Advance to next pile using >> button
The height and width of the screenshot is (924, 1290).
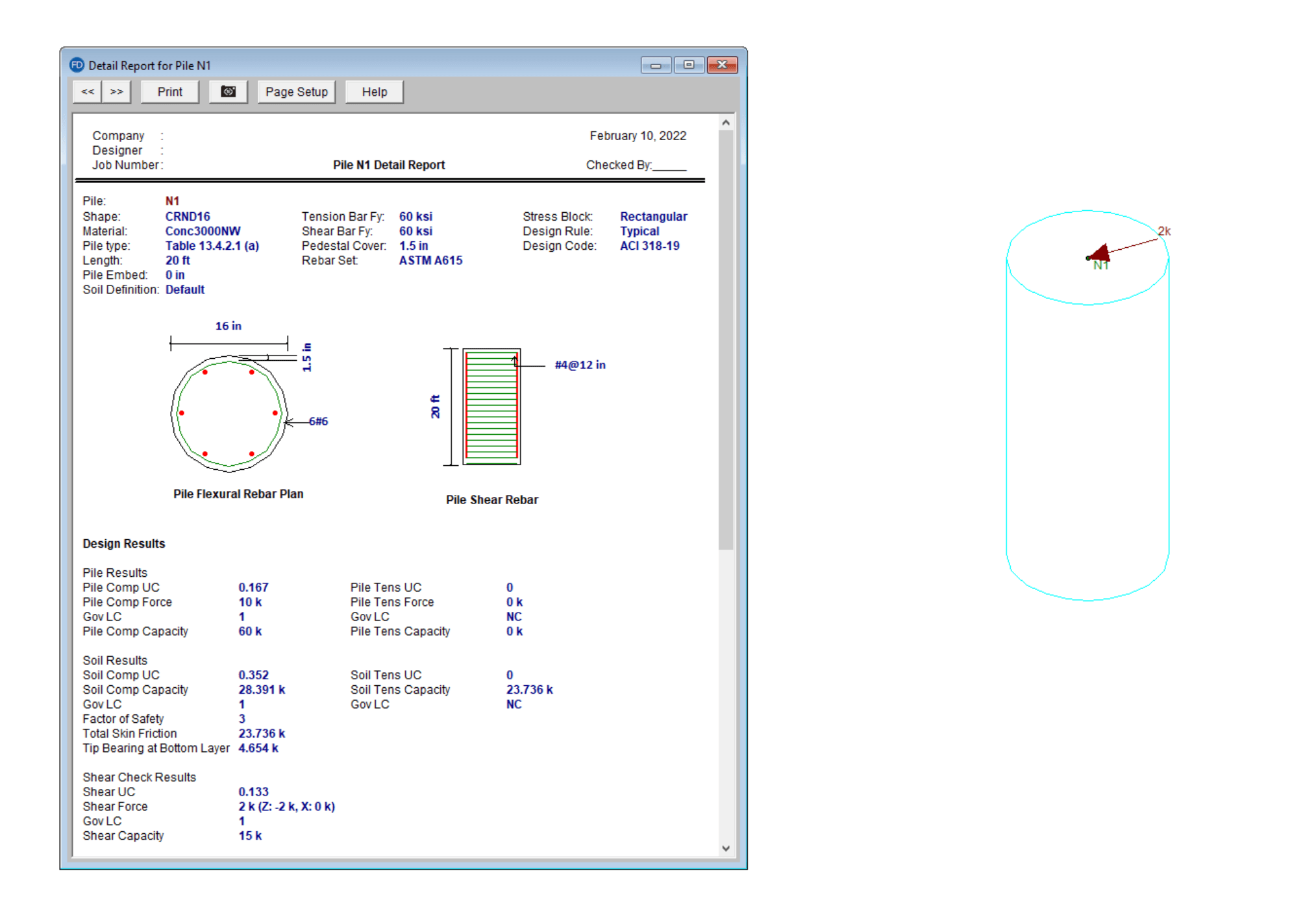point(117,91)
